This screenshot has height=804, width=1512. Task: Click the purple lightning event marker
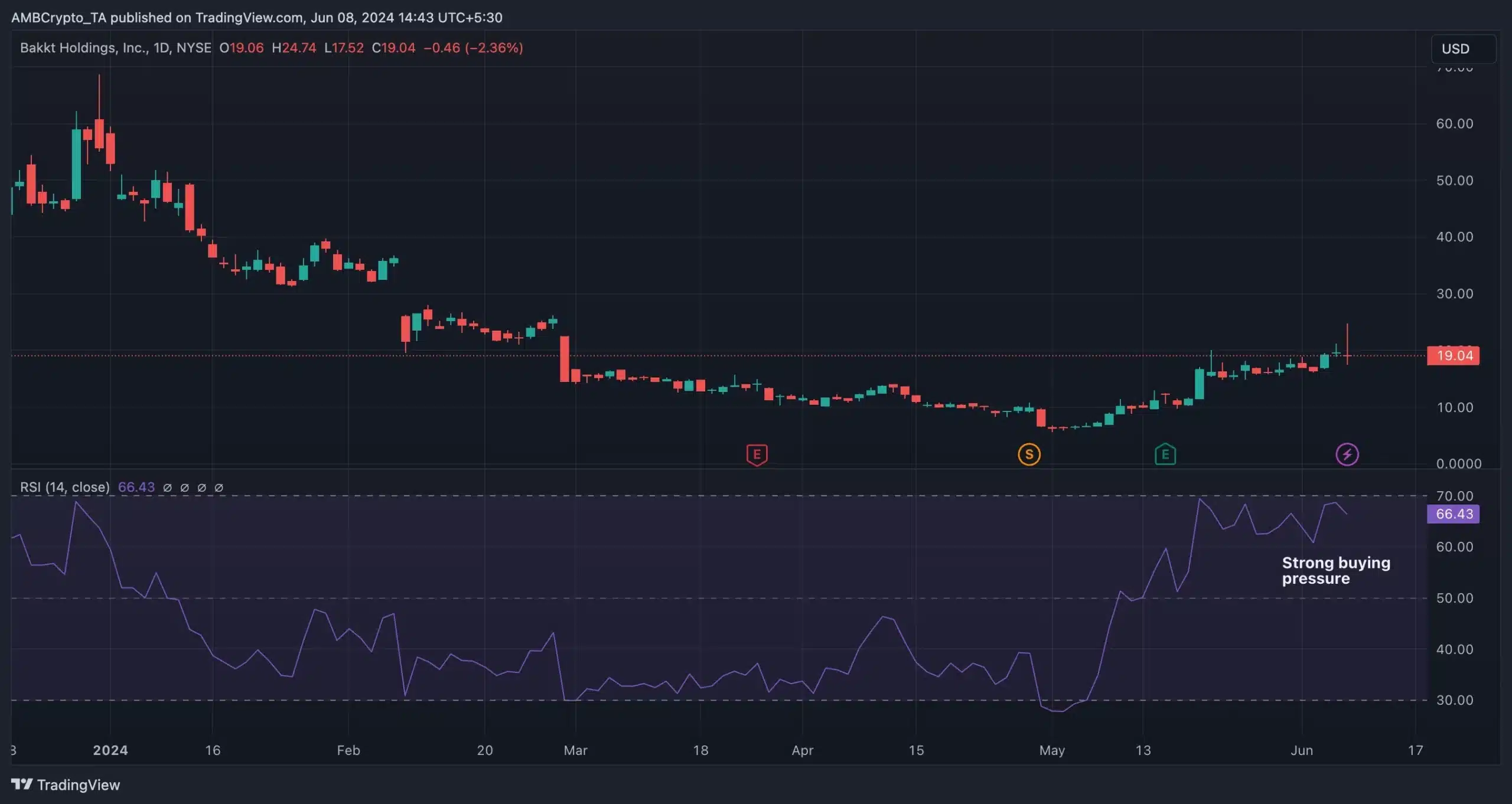point(1347,455)
